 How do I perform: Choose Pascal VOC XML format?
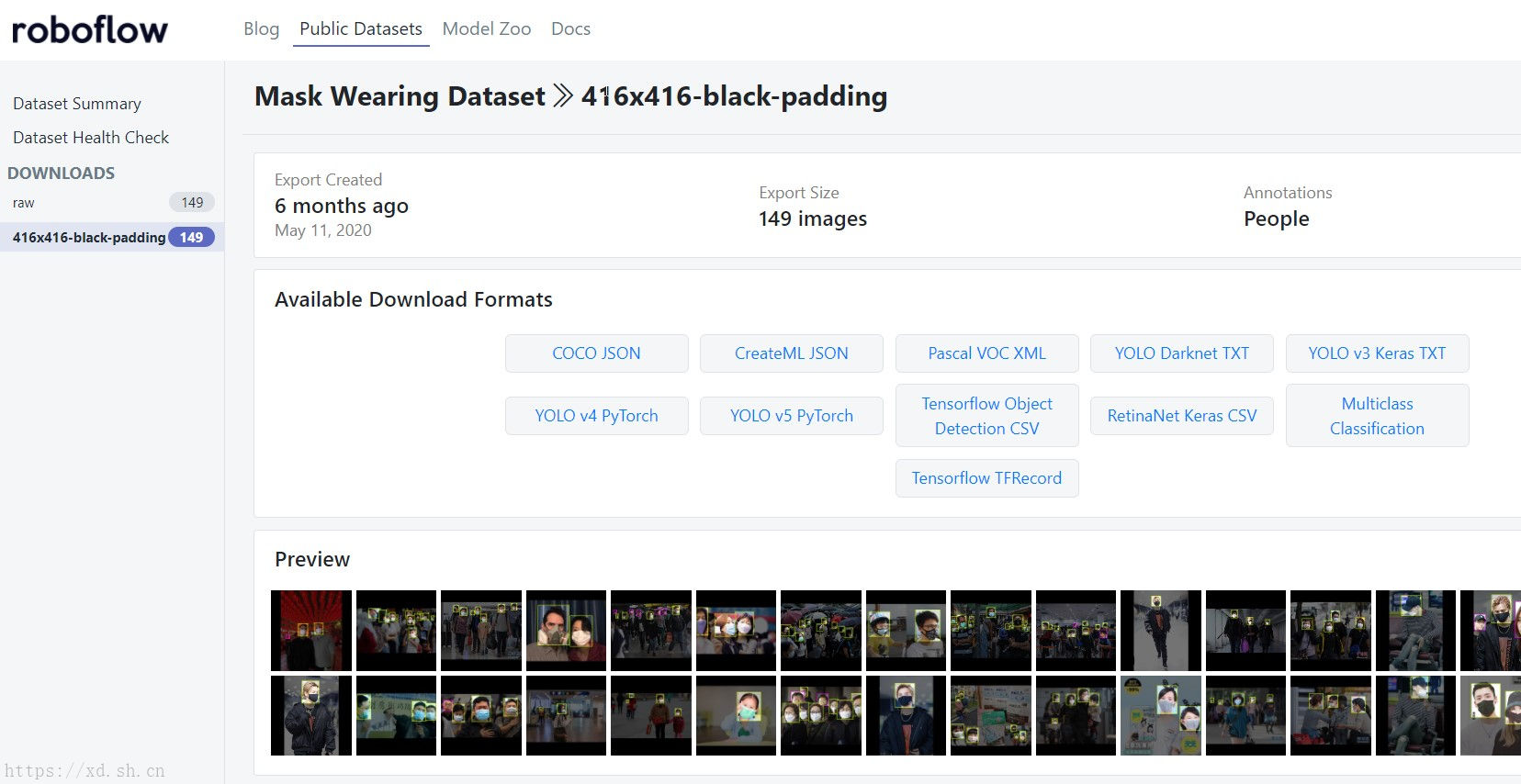pos(986,353)
